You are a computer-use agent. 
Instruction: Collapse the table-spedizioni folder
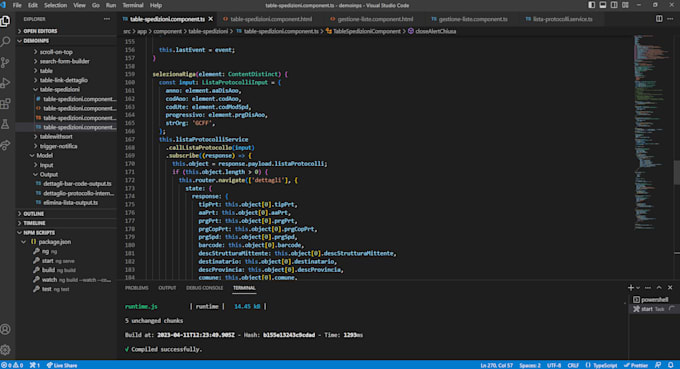click(x=66, y=89)
